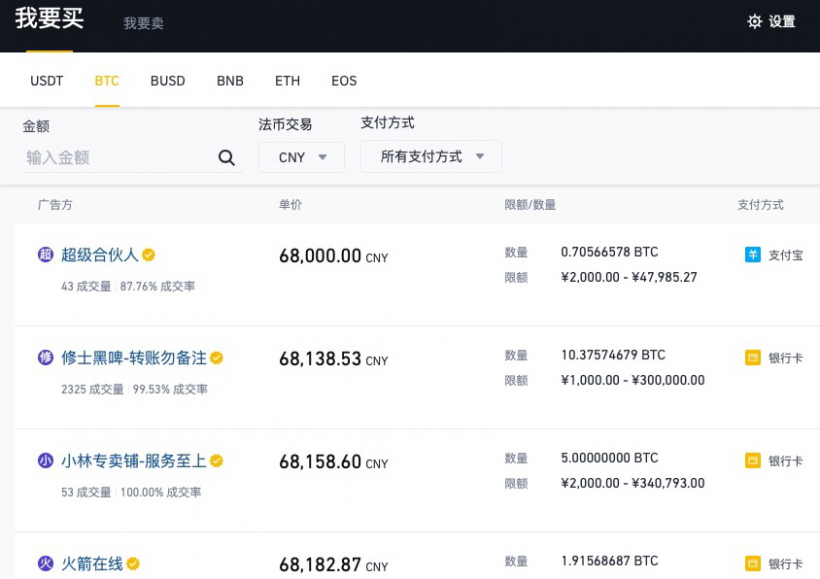This screenshot has width=820, height=579.
Task: Select the BUSD currency tab
Action: coord(167,81)
